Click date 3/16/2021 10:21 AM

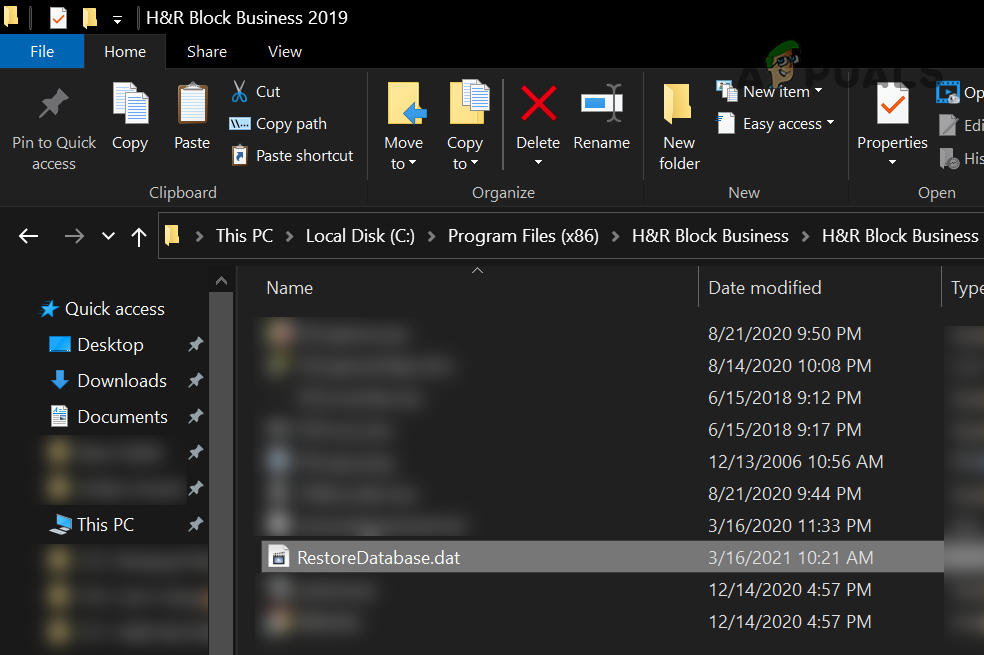791,557
